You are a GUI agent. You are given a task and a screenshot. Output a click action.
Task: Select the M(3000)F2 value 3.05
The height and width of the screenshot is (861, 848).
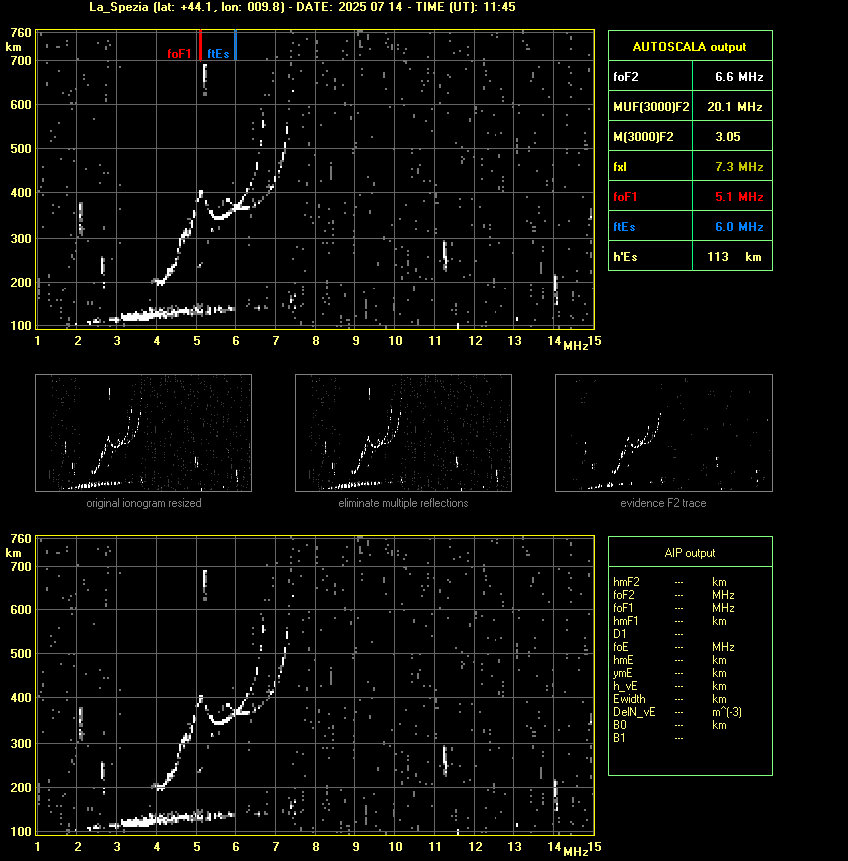pos(728,137)
